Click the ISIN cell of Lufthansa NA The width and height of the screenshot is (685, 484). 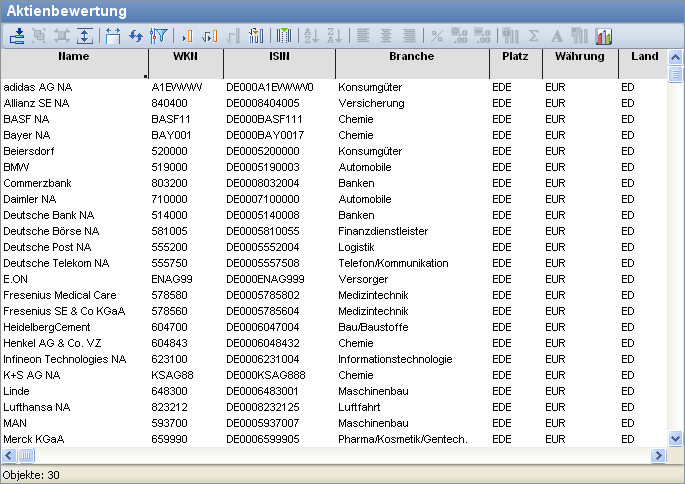click(262, 407)
